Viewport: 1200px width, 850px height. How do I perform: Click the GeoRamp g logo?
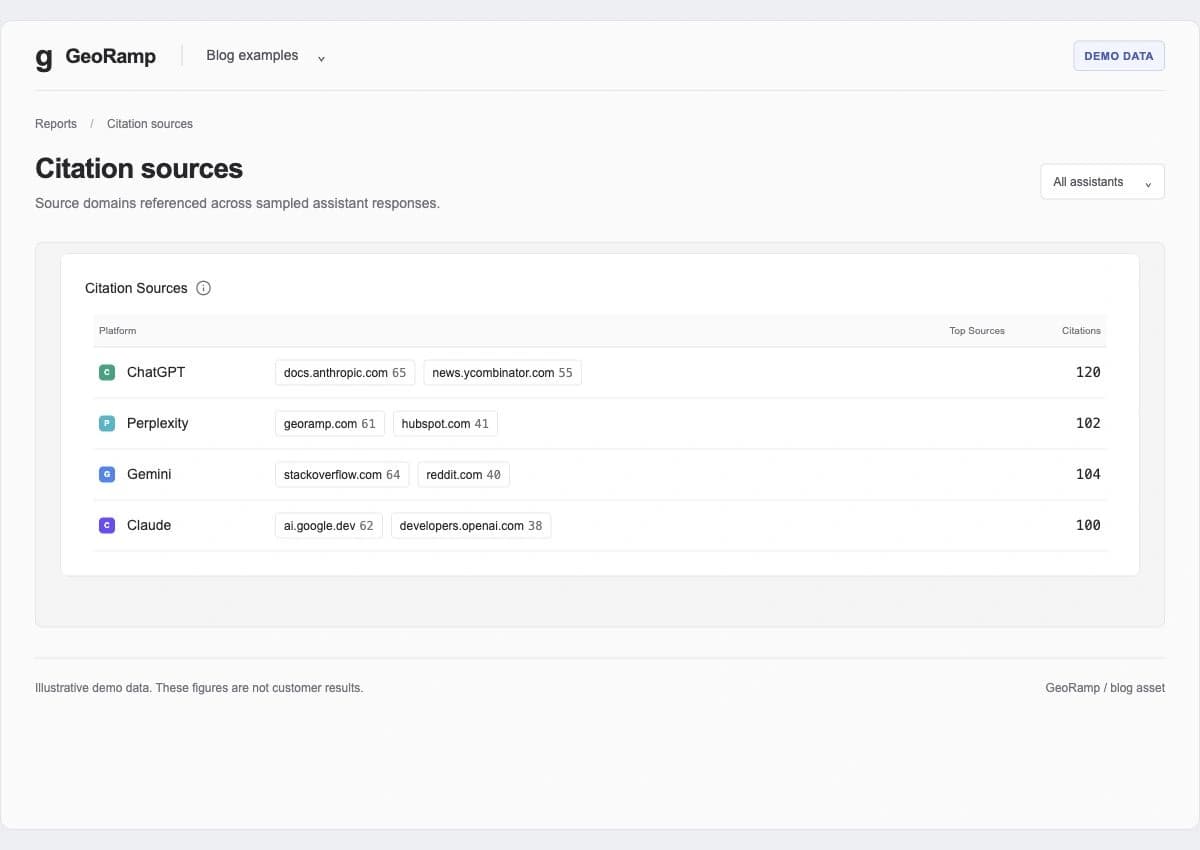(44, 57)
